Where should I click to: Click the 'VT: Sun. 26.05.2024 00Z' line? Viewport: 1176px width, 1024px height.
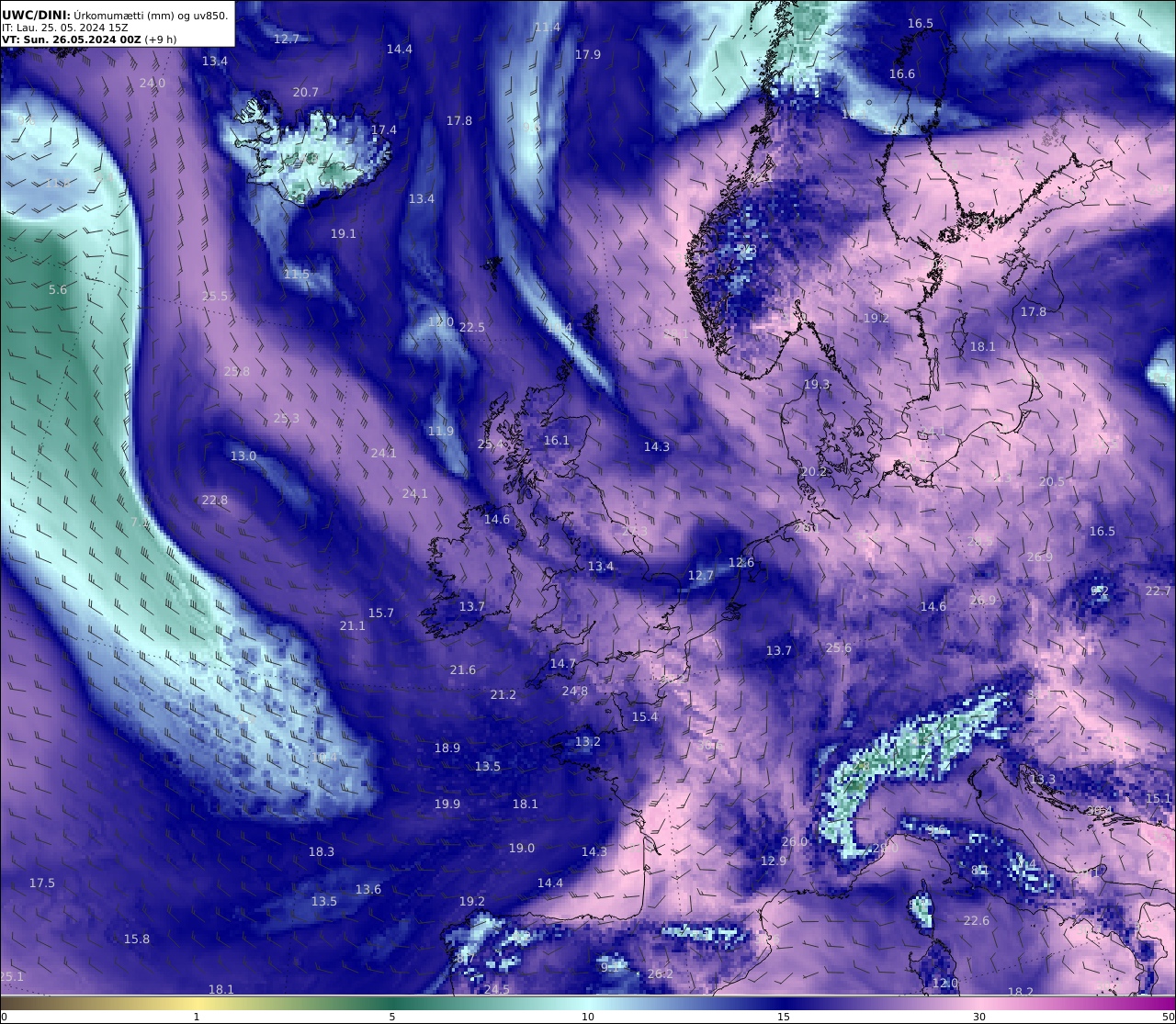point(71,39)
